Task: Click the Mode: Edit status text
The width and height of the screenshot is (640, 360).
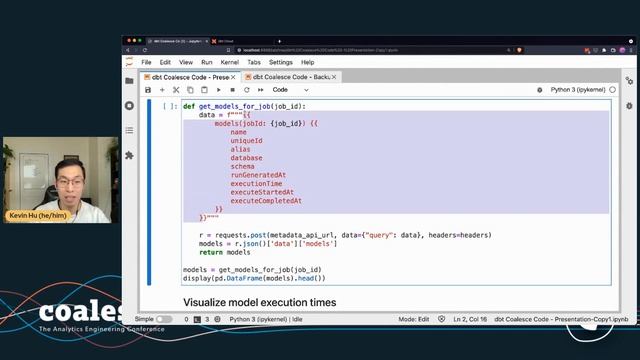Action: click(413, 319)
